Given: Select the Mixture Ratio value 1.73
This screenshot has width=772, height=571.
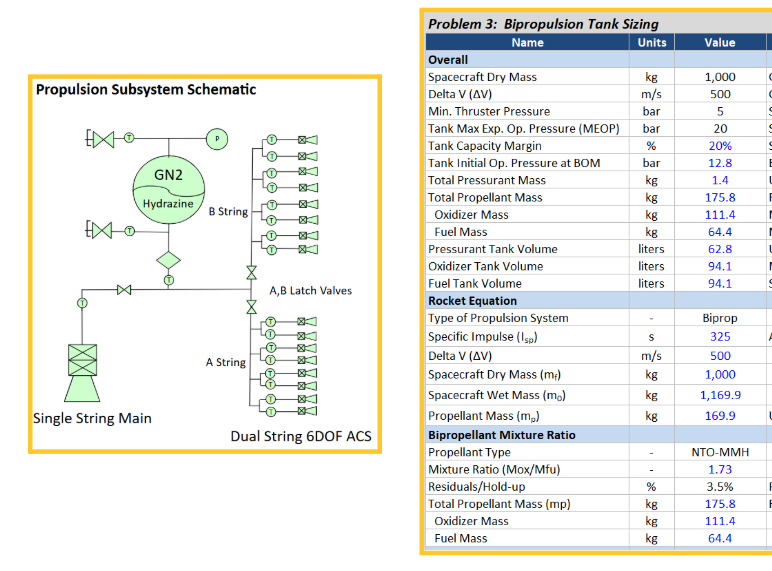Looking at the screenshot, I should click(720, 470).
